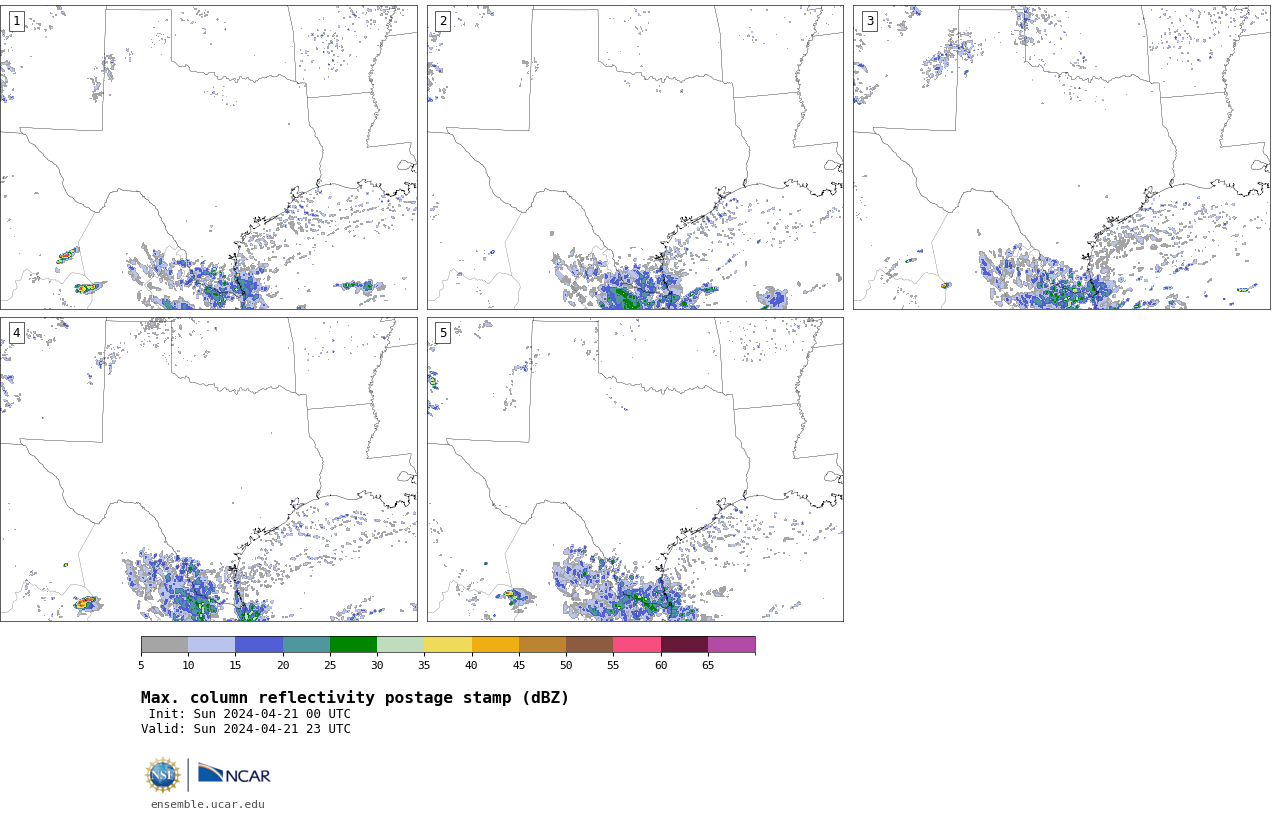Open ensemble member 5 reflectivity map

click(635, 469)
